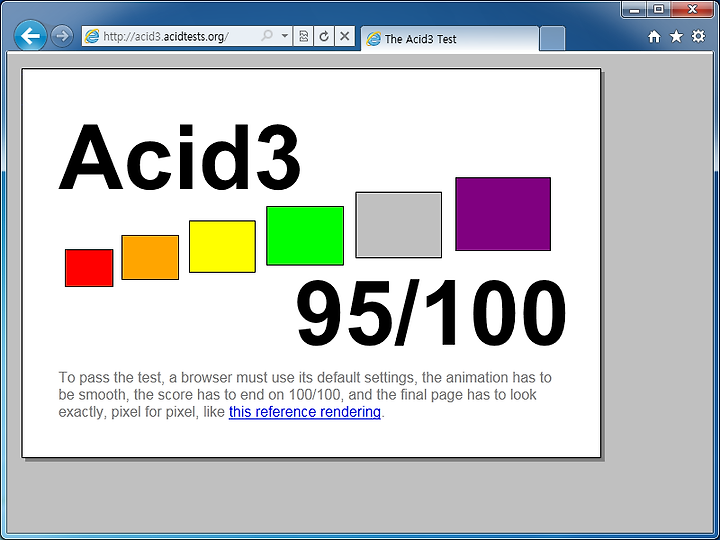Click the purple box
The width and height of the screenshot is (720, 540).
503,214
